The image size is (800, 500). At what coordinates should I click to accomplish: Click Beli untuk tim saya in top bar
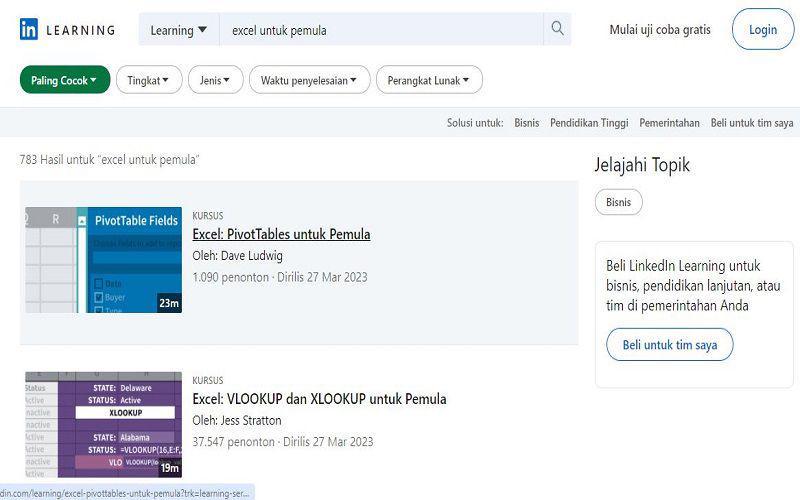pos(752,123)
